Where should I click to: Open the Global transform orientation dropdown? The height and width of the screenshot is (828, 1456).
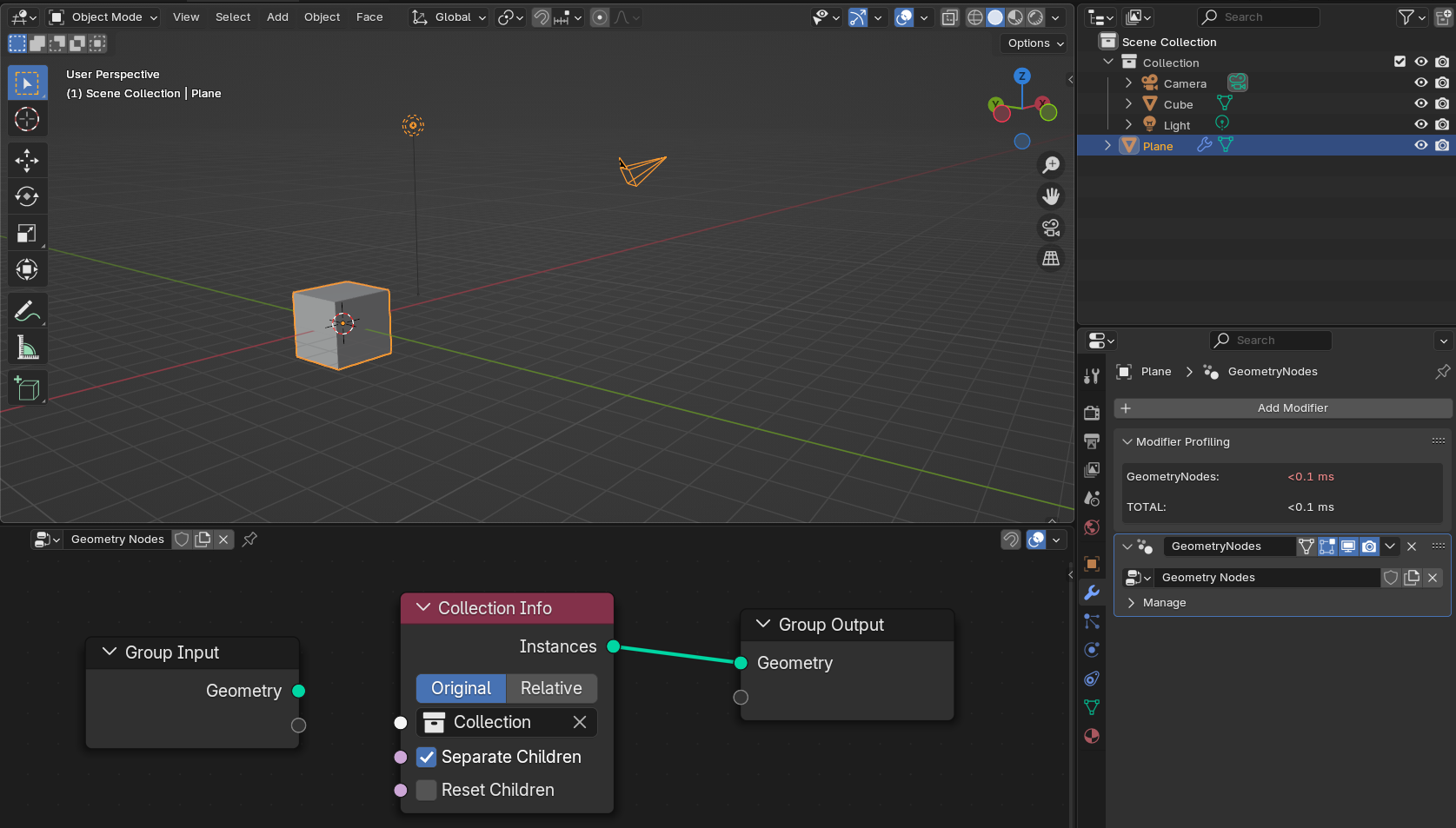click(449, 17)
